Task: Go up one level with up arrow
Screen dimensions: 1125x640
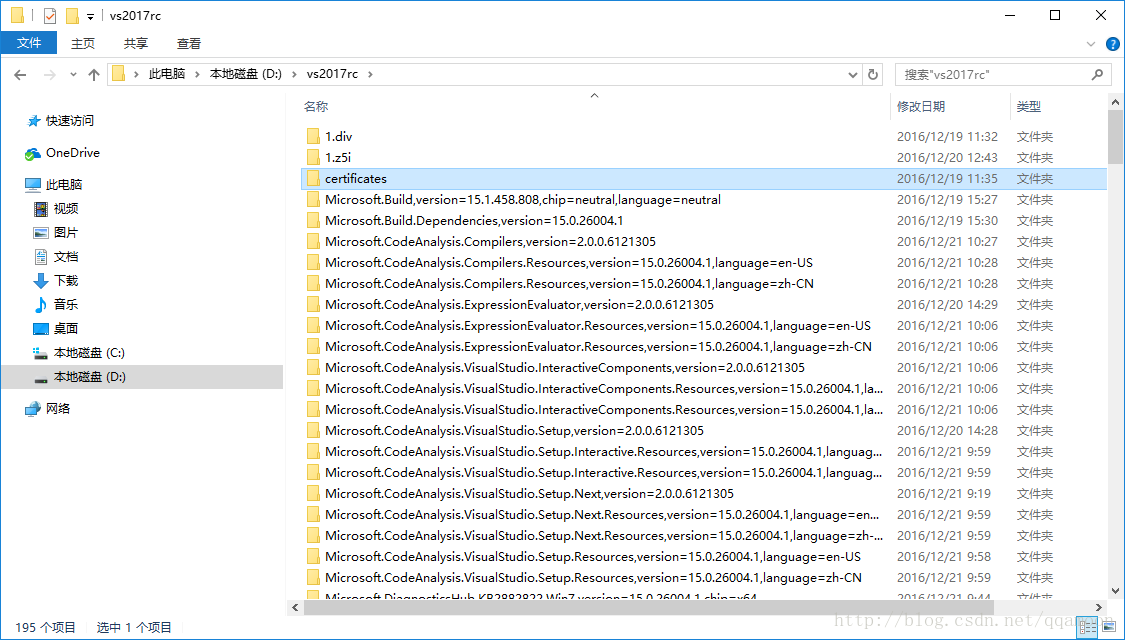Action: pos(93,75)
